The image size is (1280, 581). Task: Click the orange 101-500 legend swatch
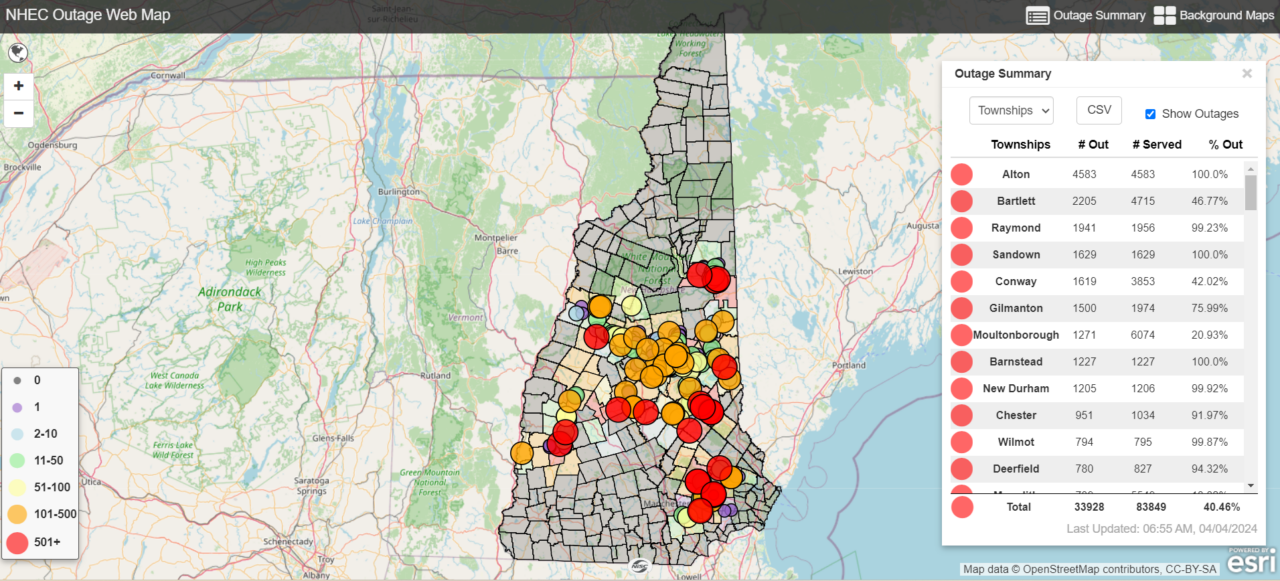pos(17,514)
